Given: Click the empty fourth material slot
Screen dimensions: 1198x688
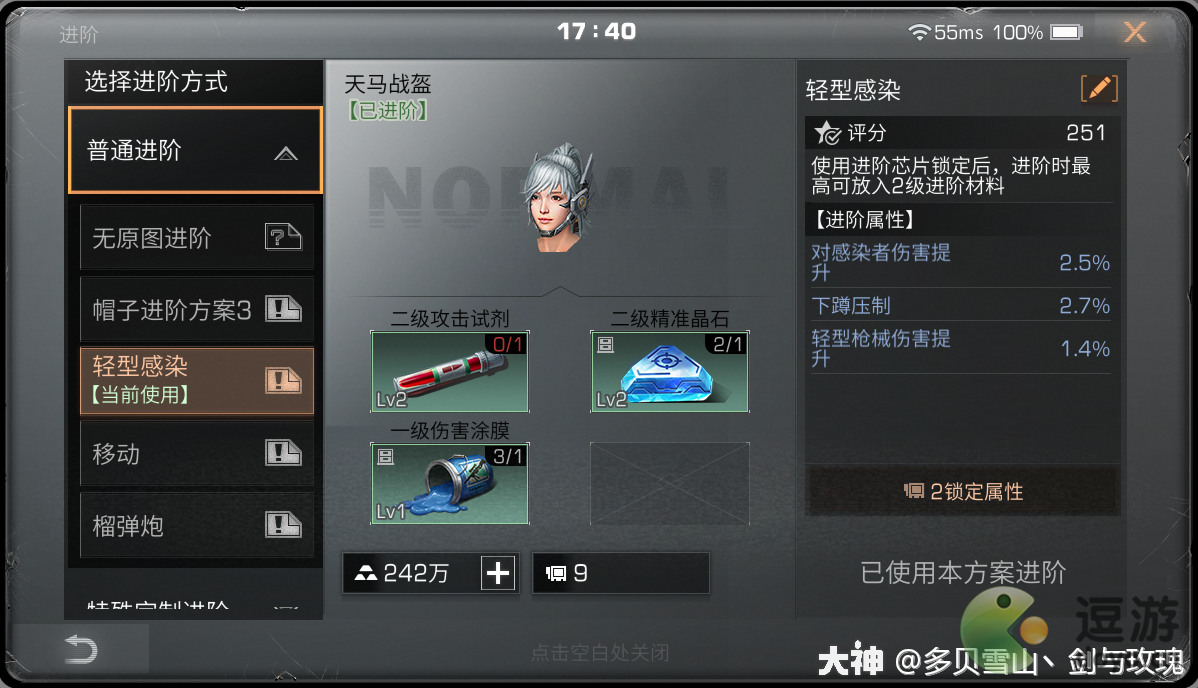Looking at the screenshot, I should click(670, 483).
